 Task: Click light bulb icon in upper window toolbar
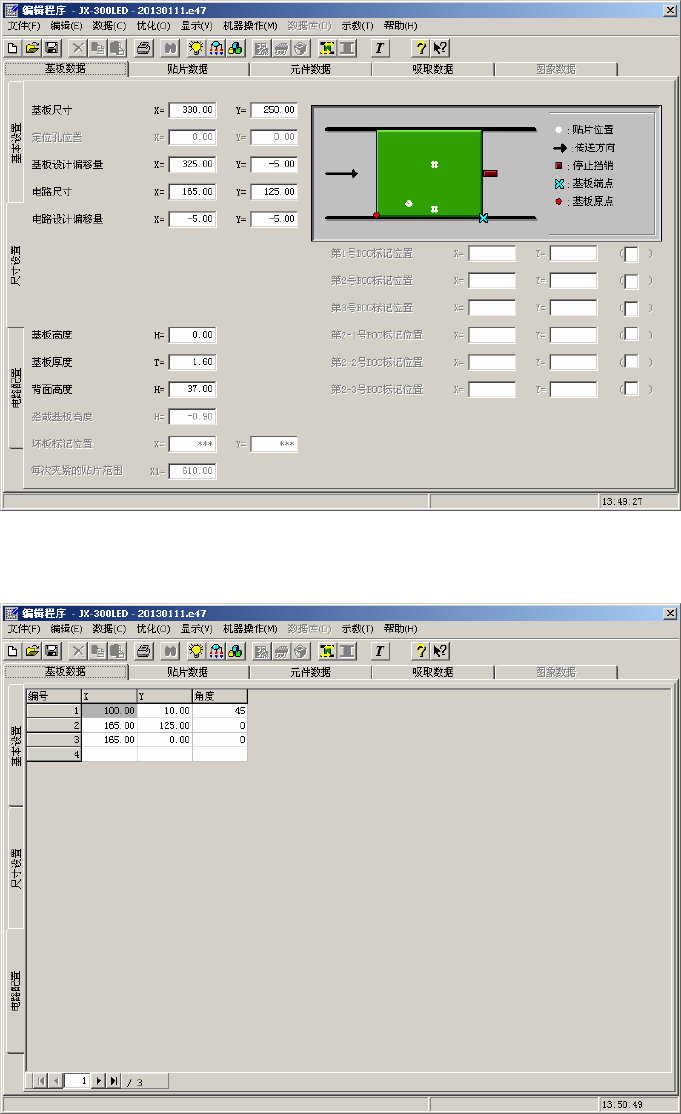pos(195,48)
